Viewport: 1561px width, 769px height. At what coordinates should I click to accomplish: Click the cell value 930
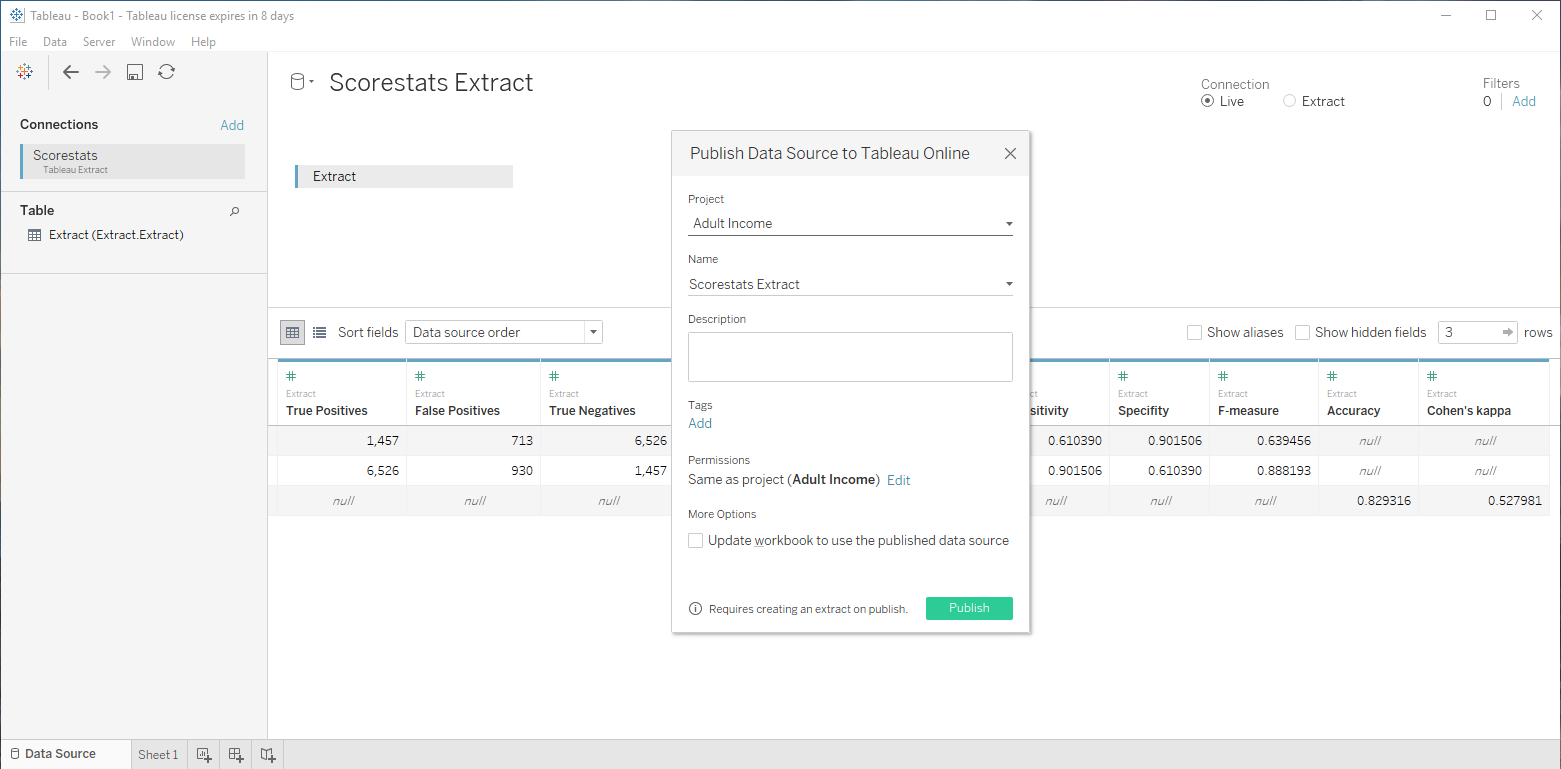[x=521, y=471]
